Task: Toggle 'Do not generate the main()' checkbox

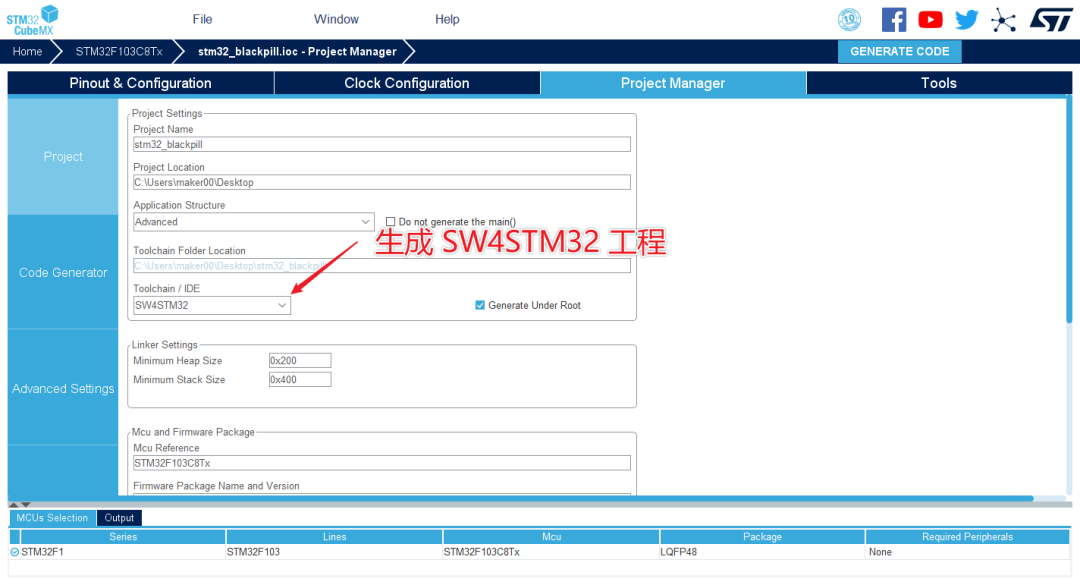Action: coord(391,222)
